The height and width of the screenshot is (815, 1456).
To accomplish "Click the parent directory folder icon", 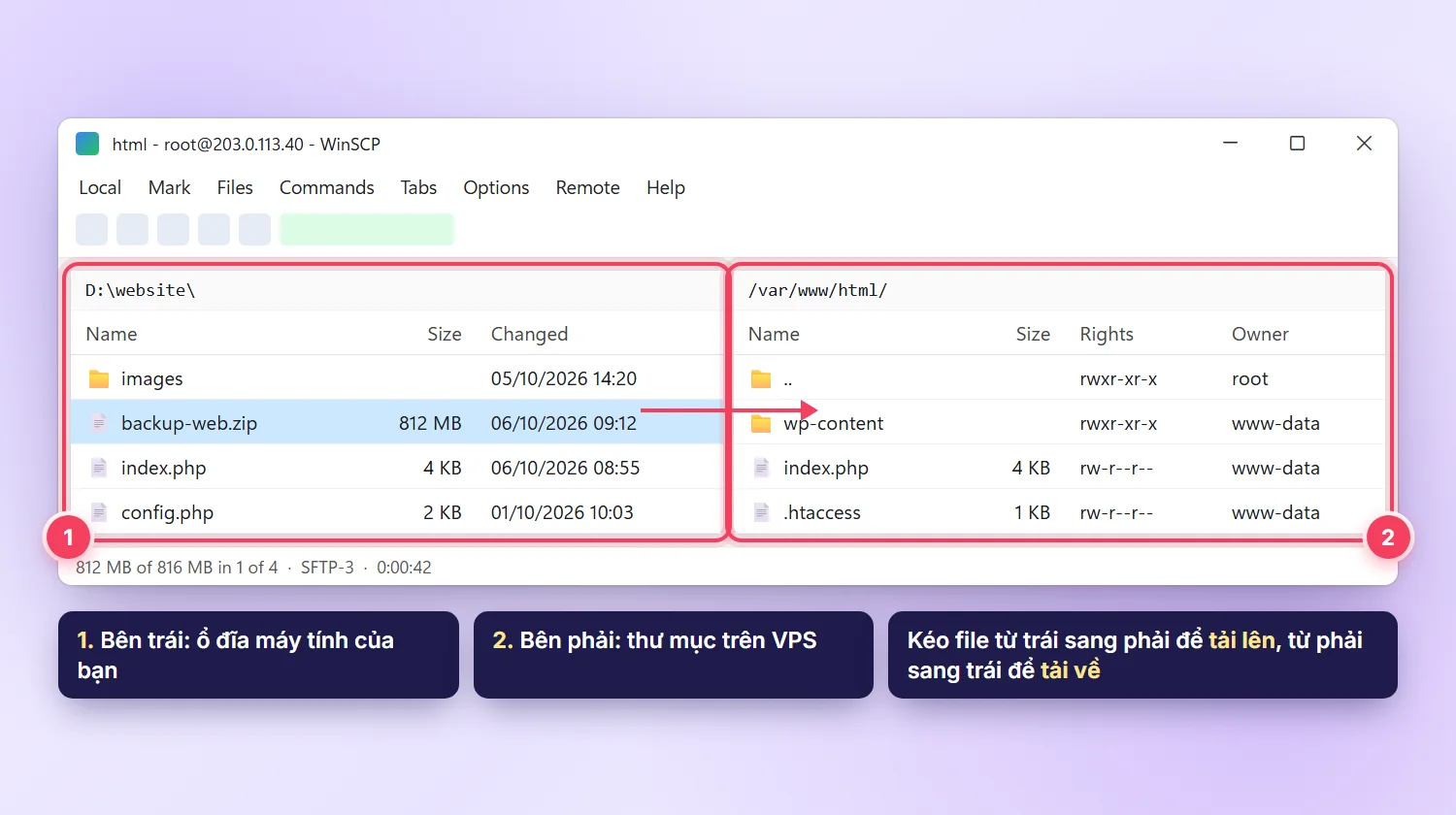I will point(761,378).
